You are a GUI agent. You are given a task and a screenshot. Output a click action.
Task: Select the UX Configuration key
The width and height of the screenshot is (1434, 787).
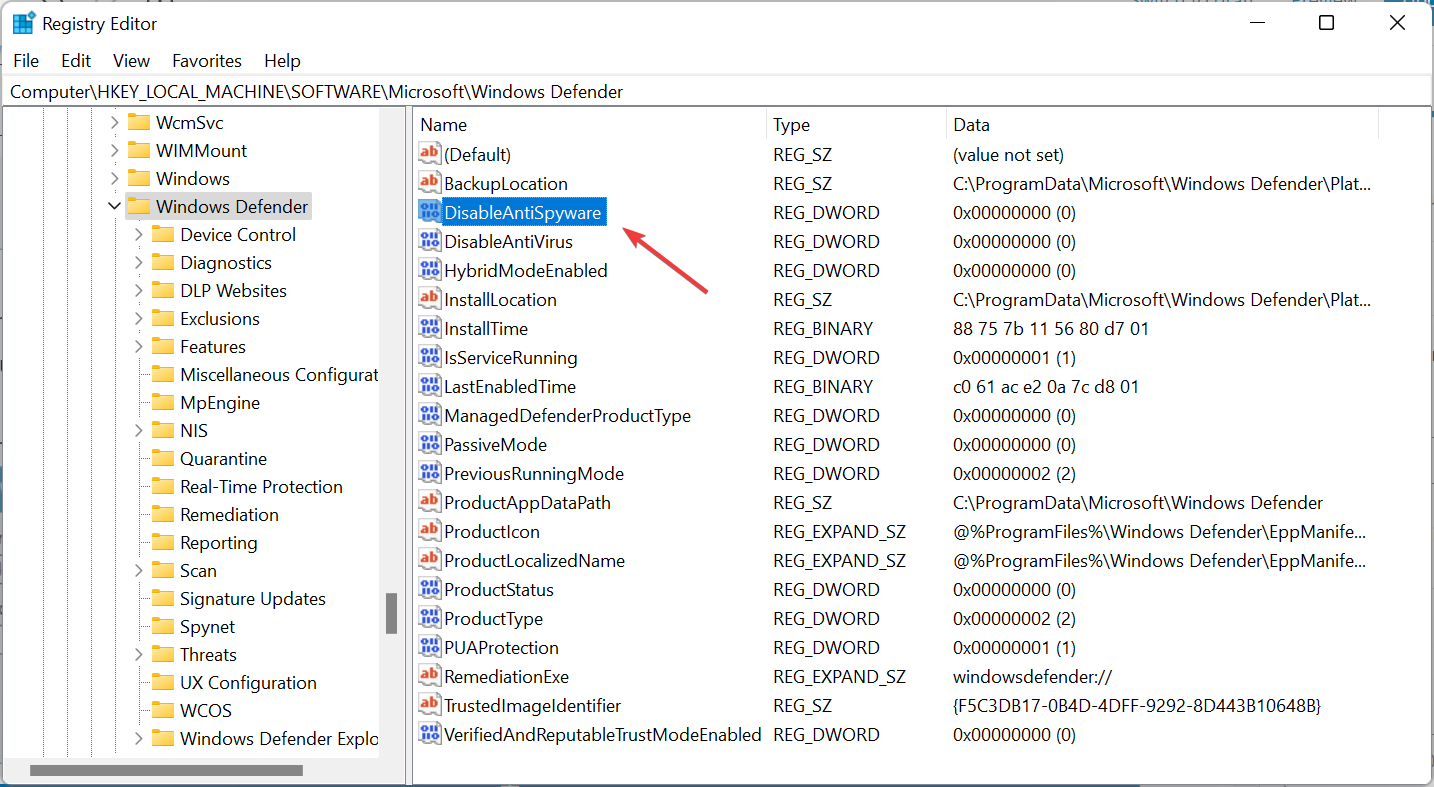coord(248,682)
